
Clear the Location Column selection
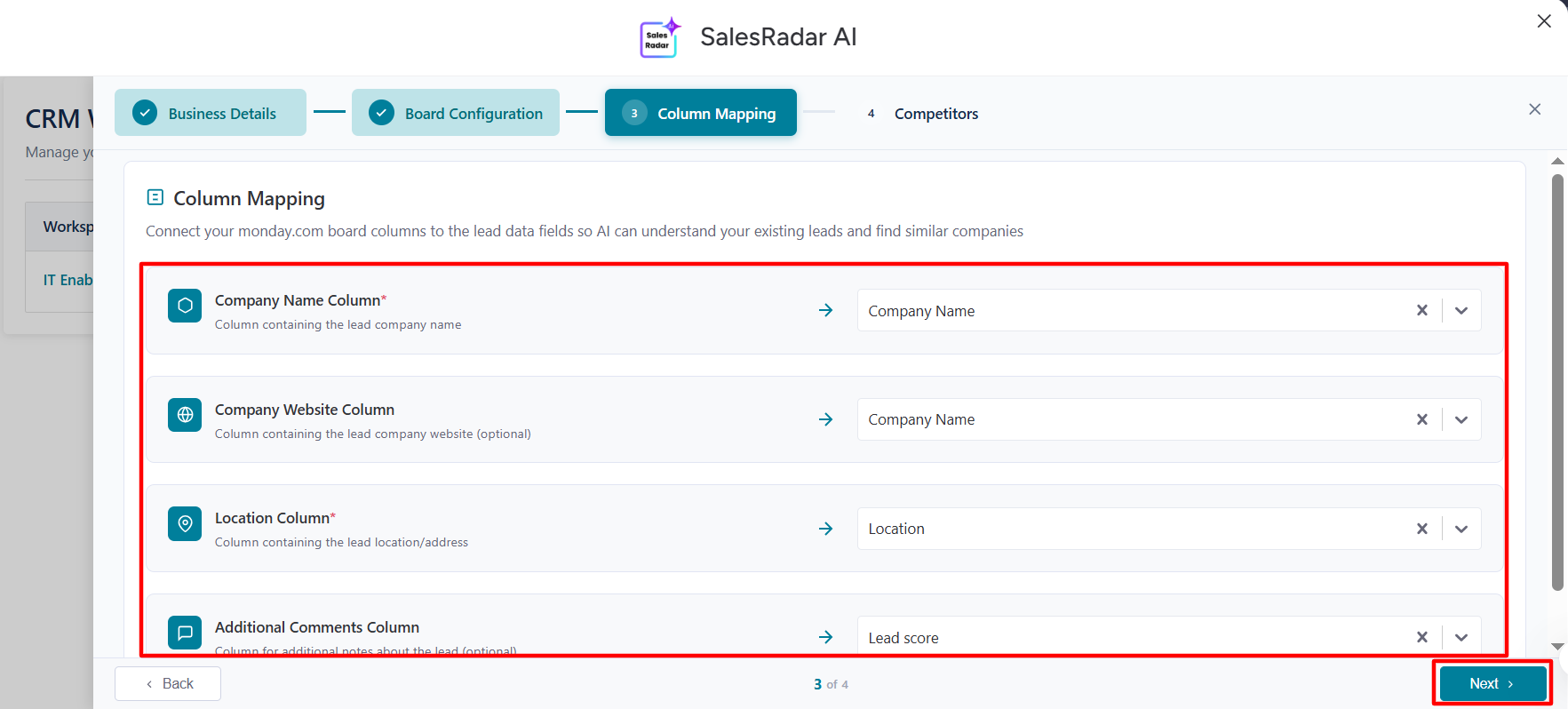coord(1422,529)
